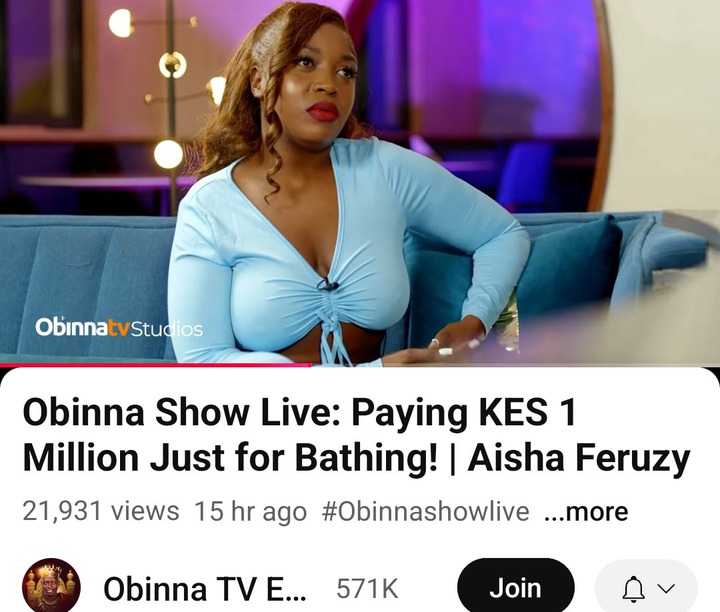Screen dimensions: 720x612
Task: Tap the unplayed gray part of progress bar
Action: tap(516, 365)
